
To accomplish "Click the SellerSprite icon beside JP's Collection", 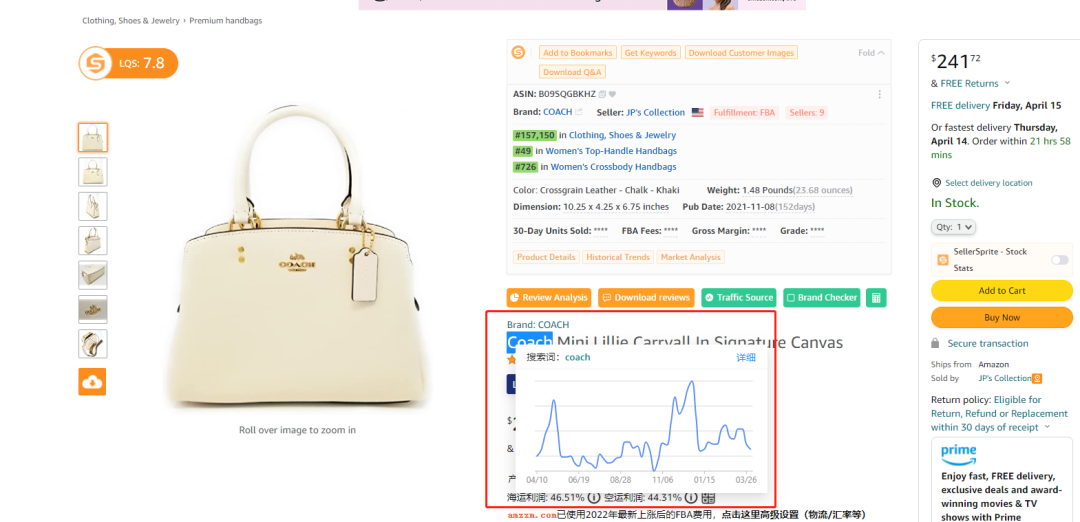I will click(1037, 378).
